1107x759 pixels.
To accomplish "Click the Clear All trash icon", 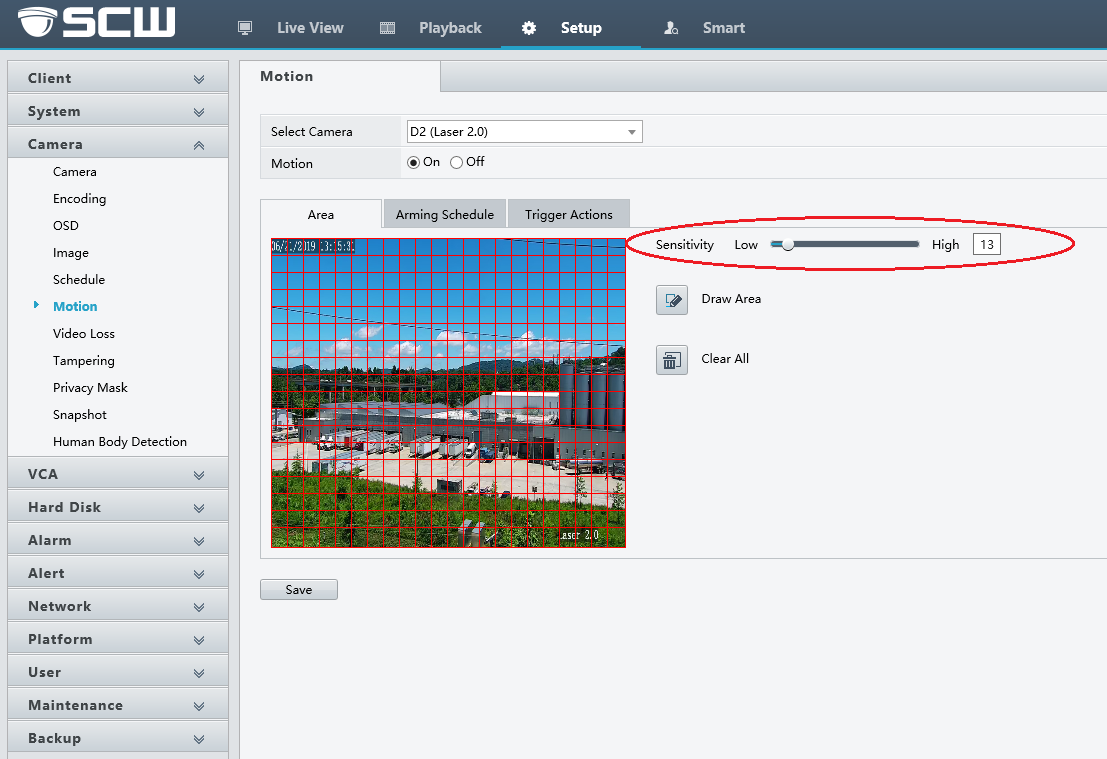I will (x=672, y=360).
